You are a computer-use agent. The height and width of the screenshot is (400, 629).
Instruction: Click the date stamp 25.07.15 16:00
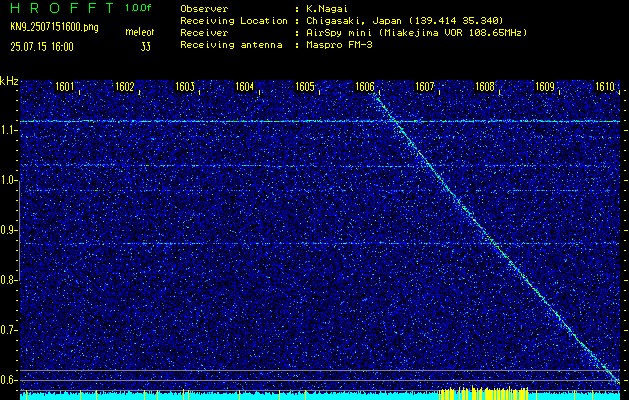point(42,47)
